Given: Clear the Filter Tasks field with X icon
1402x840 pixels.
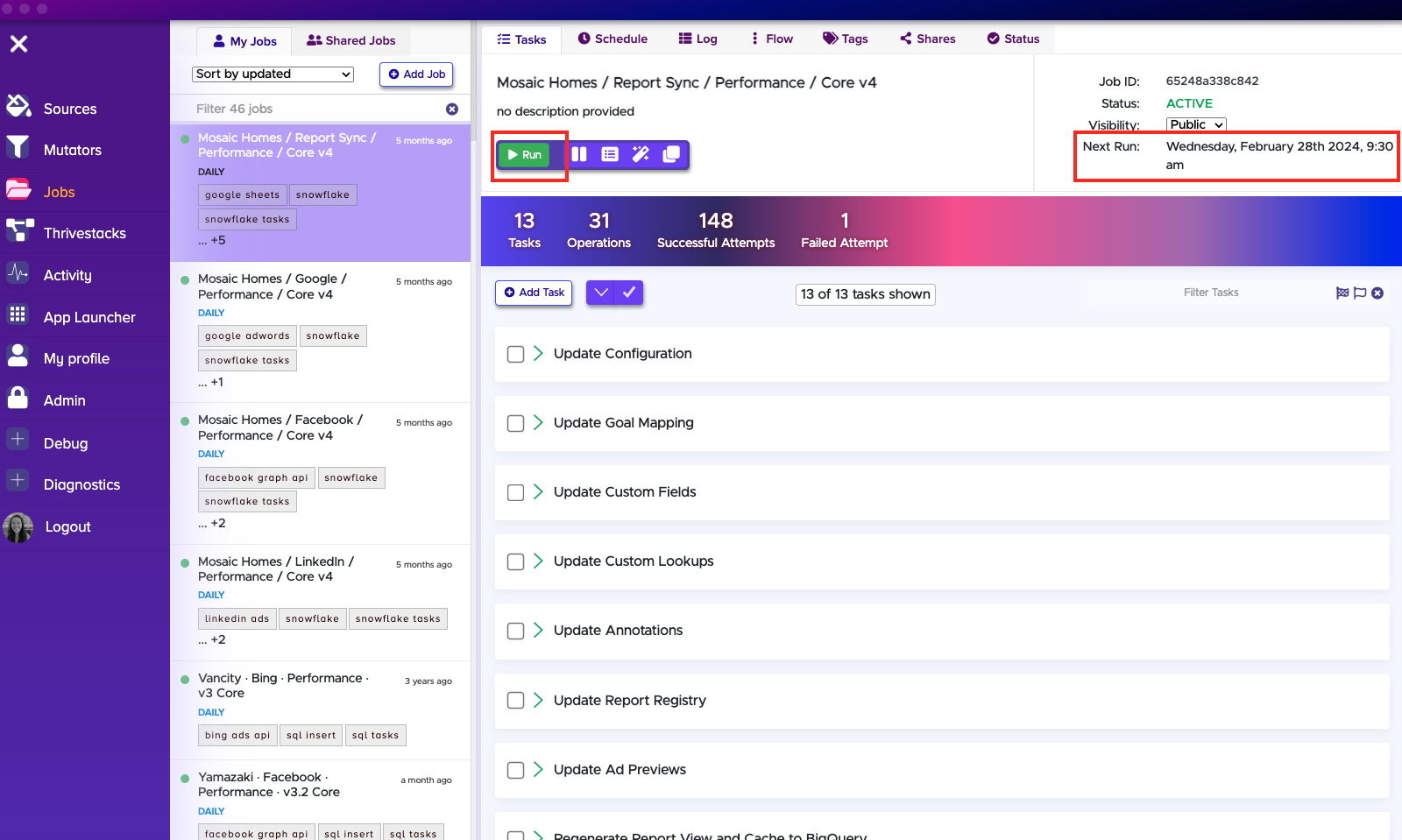Looking at the screenshot, I should 1377,293.
